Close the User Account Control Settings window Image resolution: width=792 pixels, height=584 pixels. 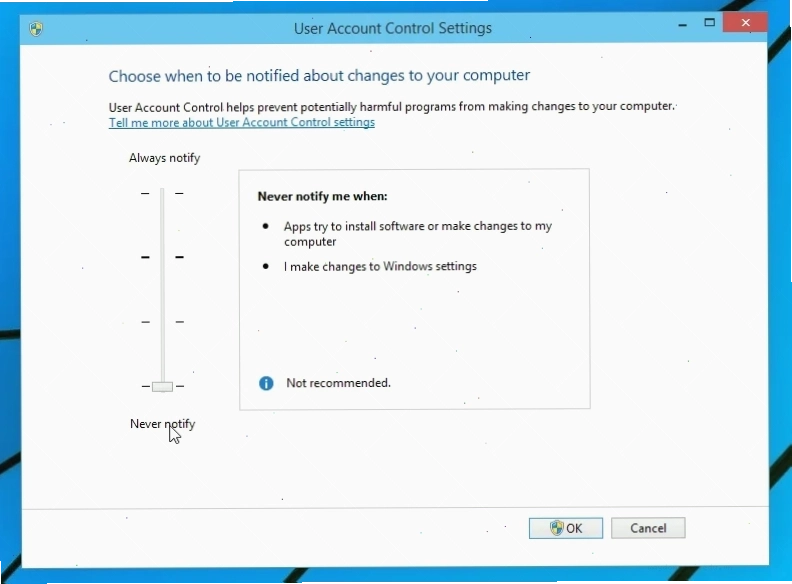(x=745, y=23)
